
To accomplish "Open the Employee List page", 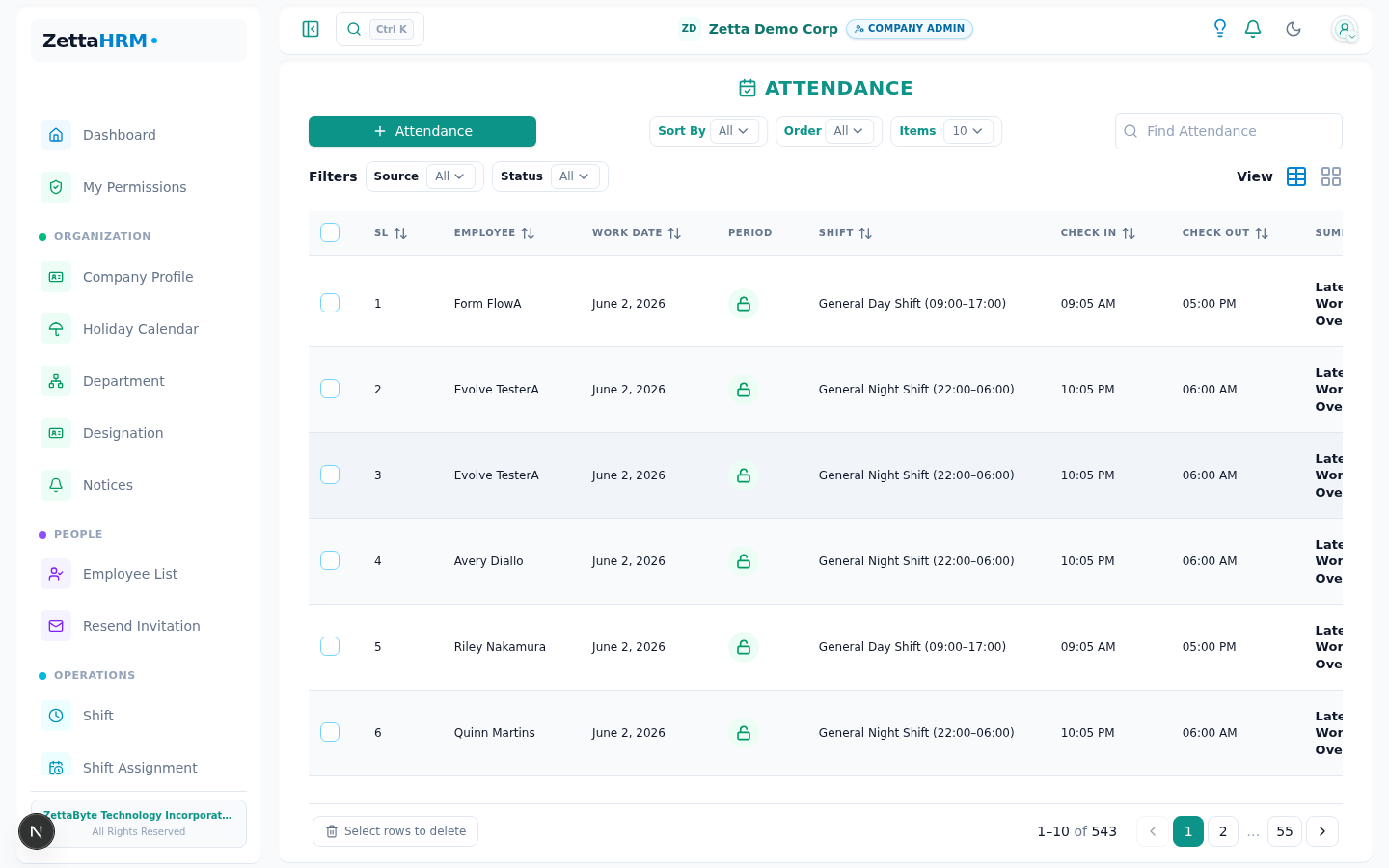I will tap(139, 574).
